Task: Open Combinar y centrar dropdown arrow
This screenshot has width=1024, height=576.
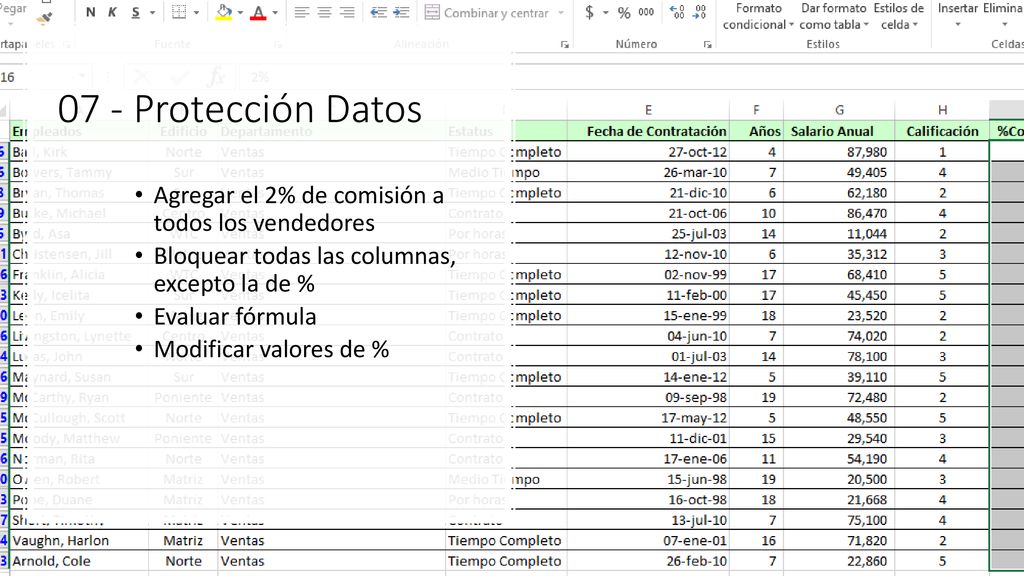Action: 561,12
